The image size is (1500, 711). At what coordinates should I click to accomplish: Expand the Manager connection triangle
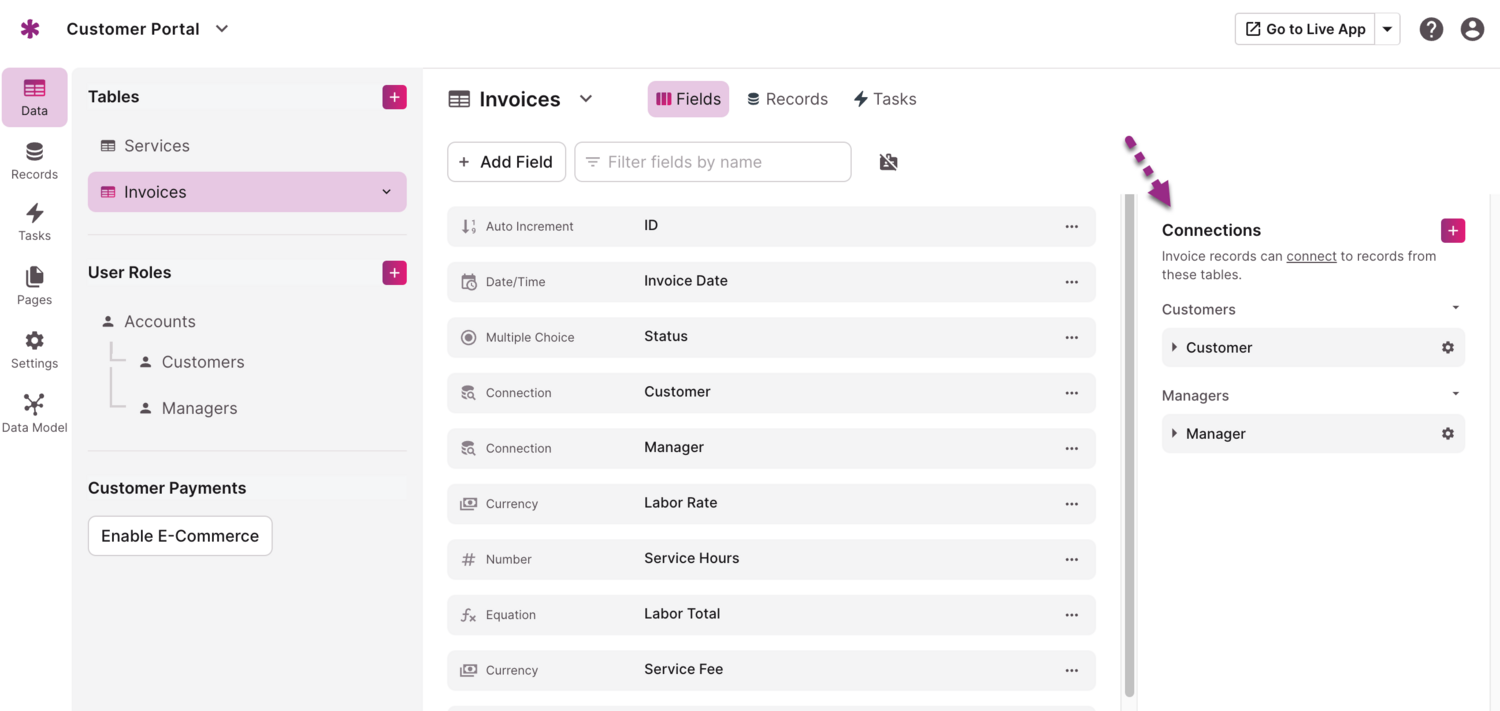click(x=1174, y=434)
